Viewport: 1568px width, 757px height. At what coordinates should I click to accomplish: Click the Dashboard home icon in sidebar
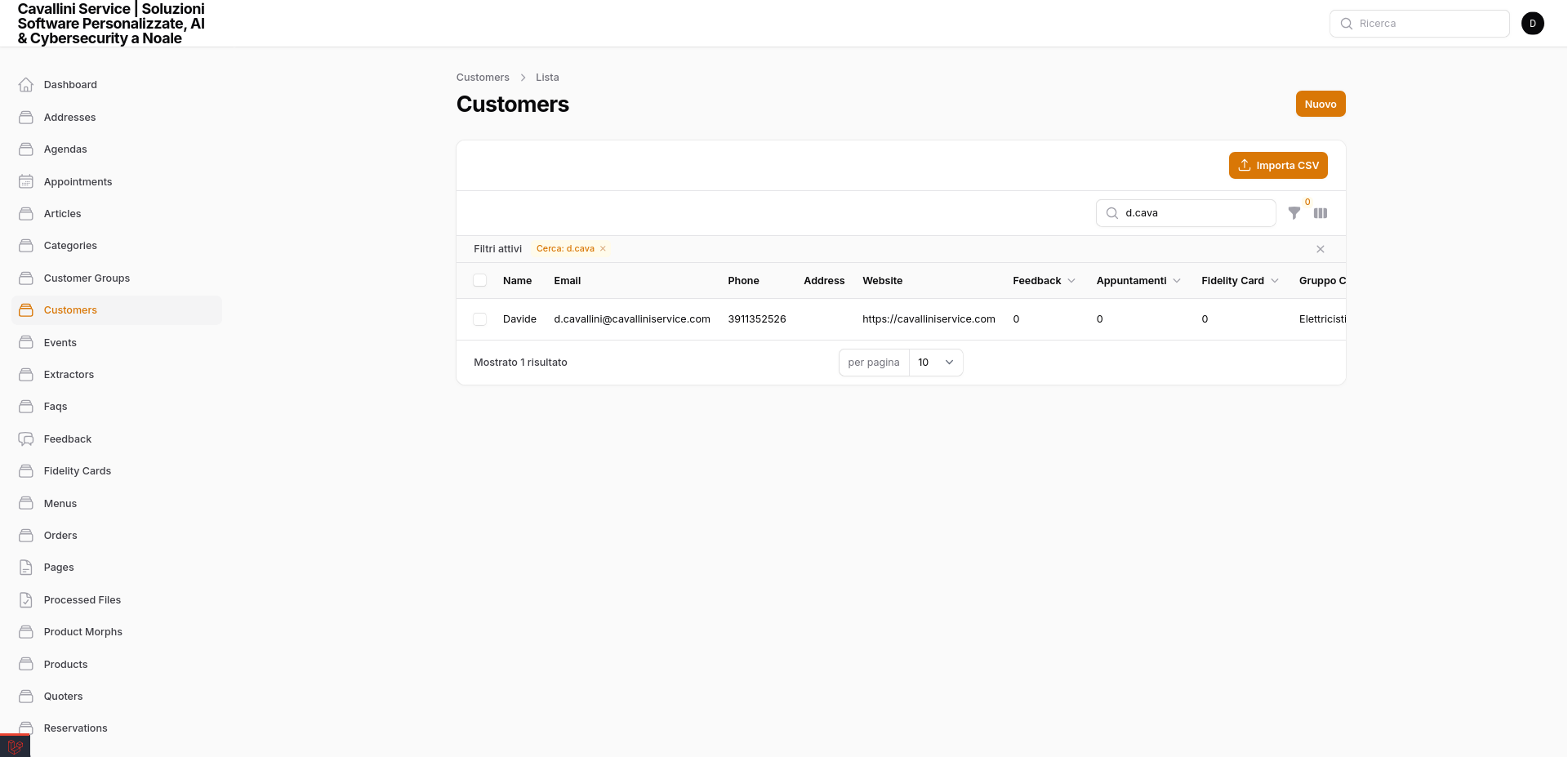point(26,85)
